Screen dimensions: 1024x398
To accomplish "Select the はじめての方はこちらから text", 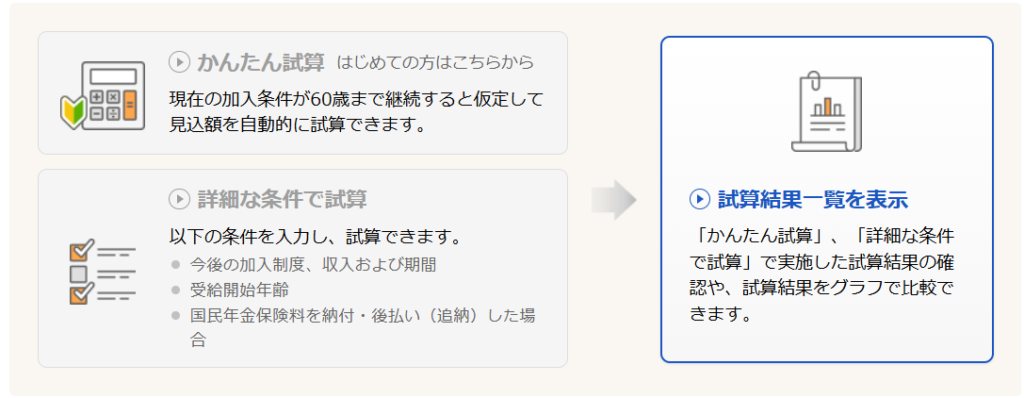I will tap(436, 63).
